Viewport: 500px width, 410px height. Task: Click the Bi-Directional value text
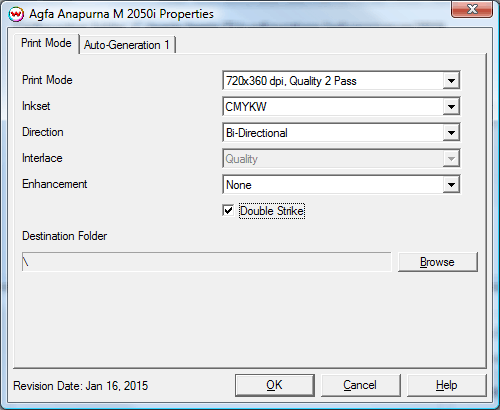pyautogui.click(x=257, y=133)
